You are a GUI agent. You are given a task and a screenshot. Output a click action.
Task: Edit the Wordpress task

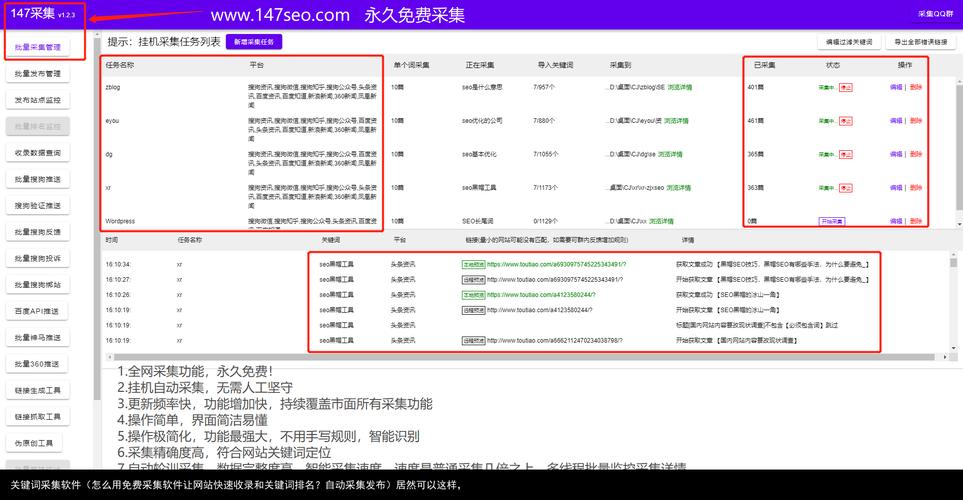[896, 221]
